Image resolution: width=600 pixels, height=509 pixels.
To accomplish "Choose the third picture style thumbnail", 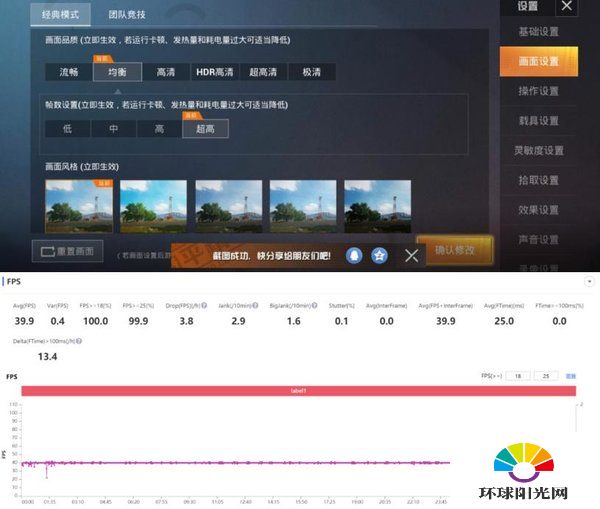I will (x=229, y=206).
